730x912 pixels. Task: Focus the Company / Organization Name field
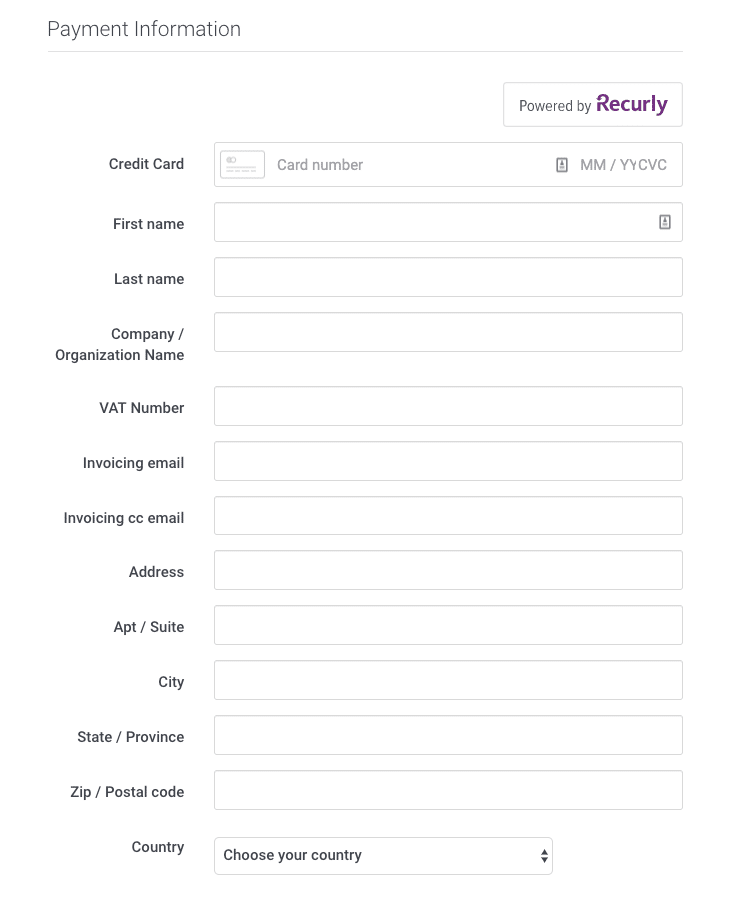pyautogui.click(x=448, y=332)
